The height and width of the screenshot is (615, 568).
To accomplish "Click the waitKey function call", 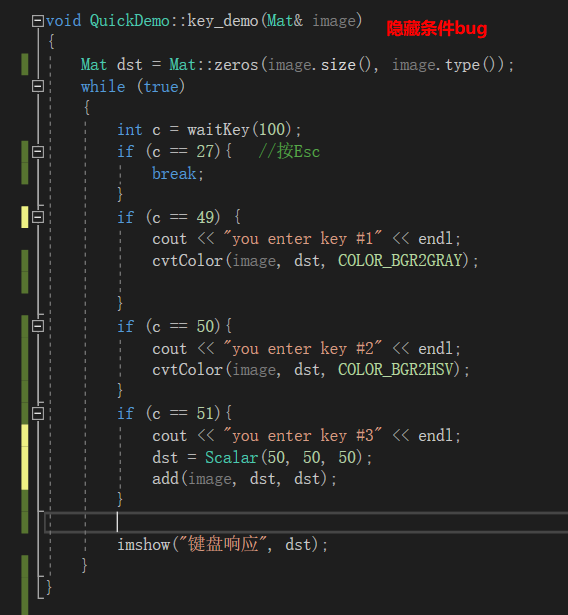I will click(x=218, y=129).
